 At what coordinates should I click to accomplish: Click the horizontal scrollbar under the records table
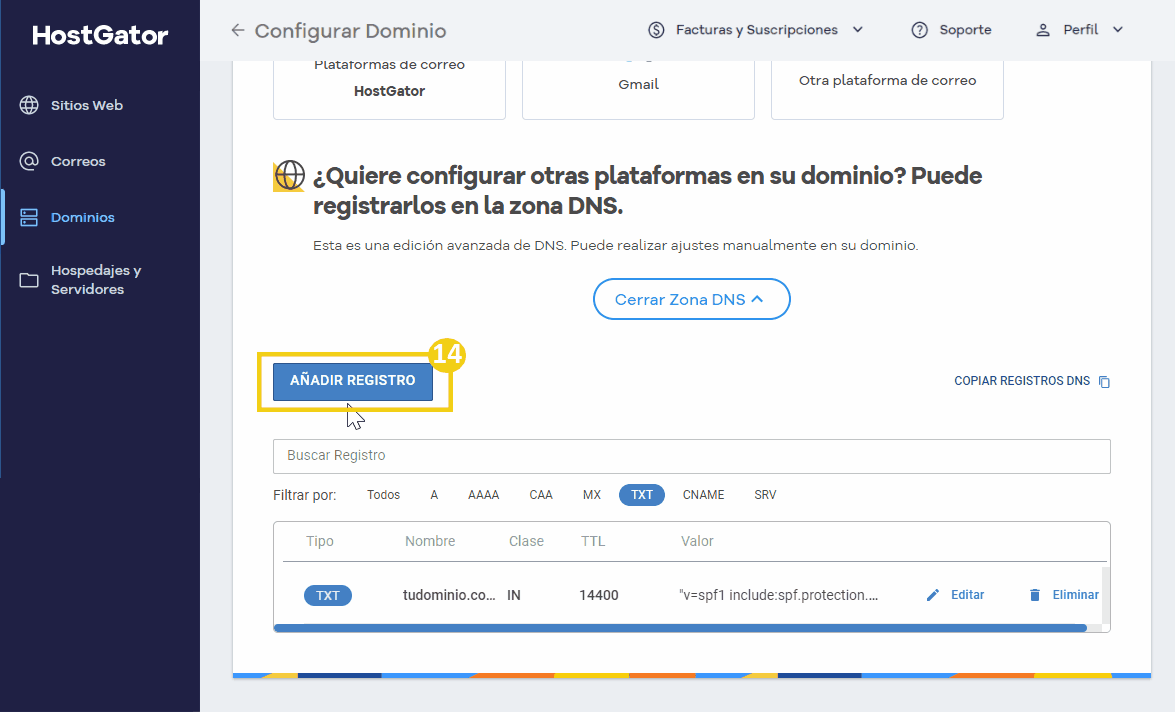tap(680, 628)
